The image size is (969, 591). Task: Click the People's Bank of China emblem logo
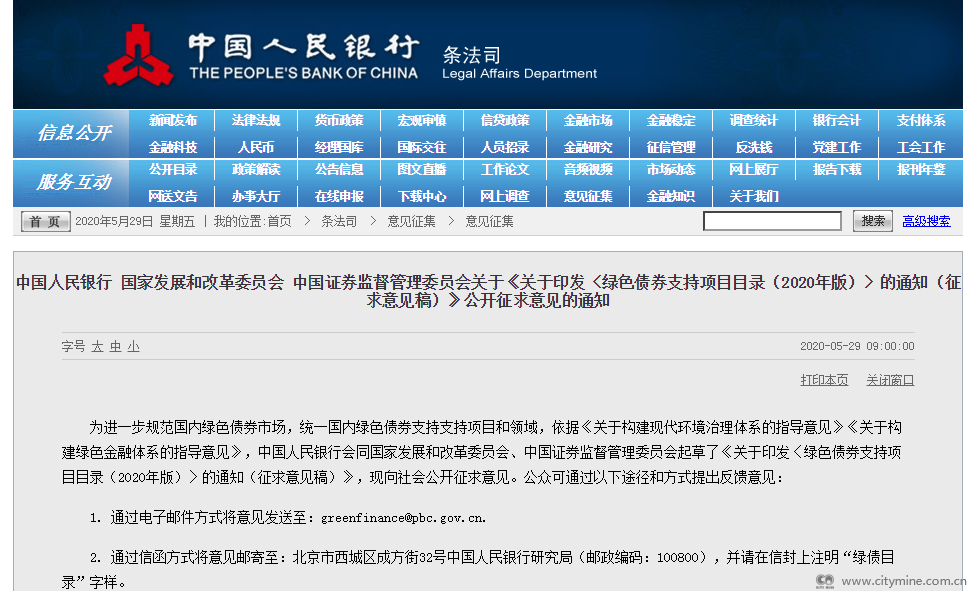pyautogui.click(x=139, y=54)
